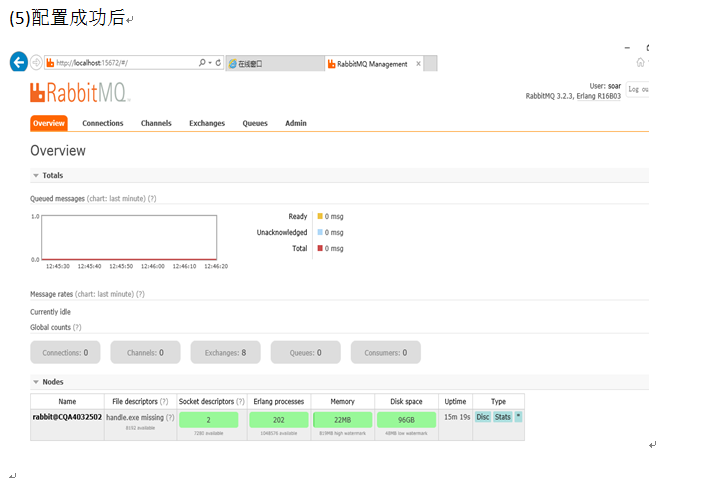Screen dimensions: 724x478
Task: Close the RabbitMQ Management tab
Action: [418, 64]
